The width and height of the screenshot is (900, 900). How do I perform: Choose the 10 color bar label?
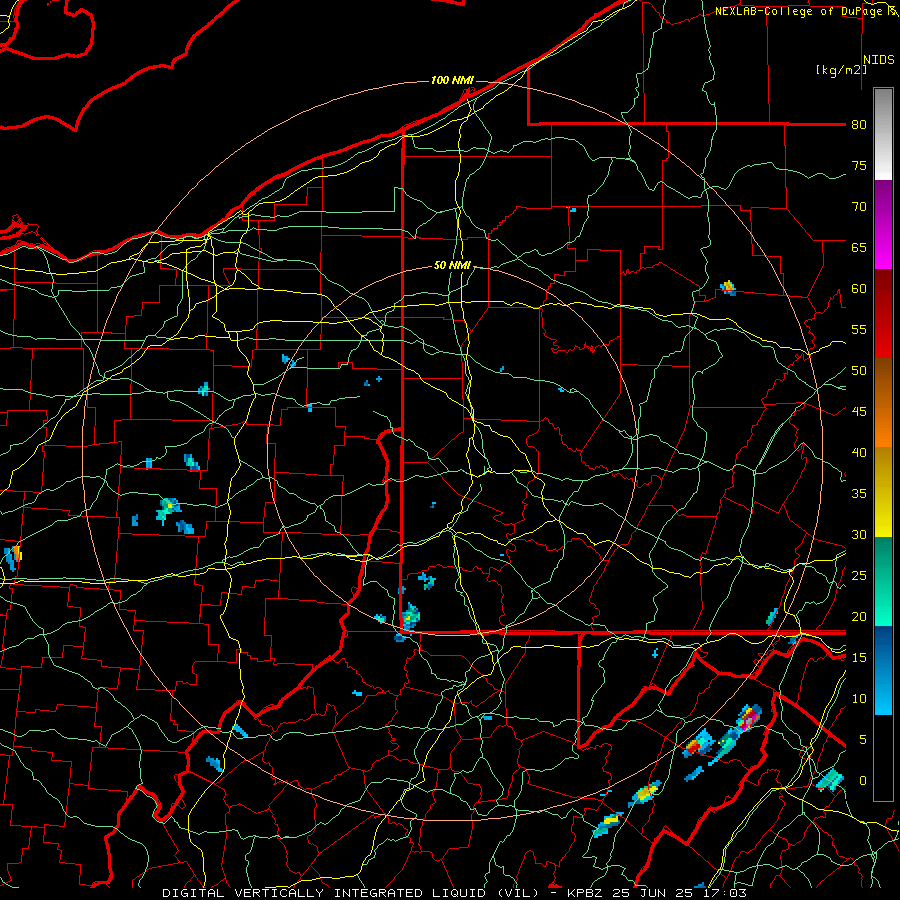(x=859, y=699)
